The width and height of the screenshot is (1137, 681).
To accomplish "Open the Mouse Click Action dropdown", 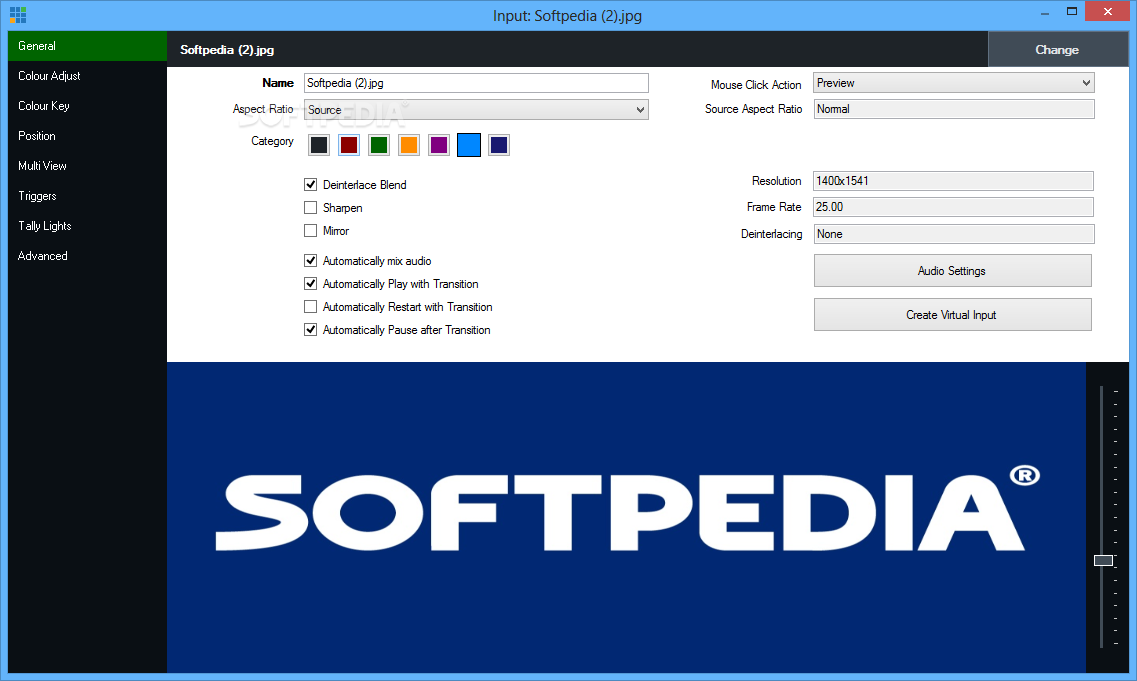I will point(954,83).
